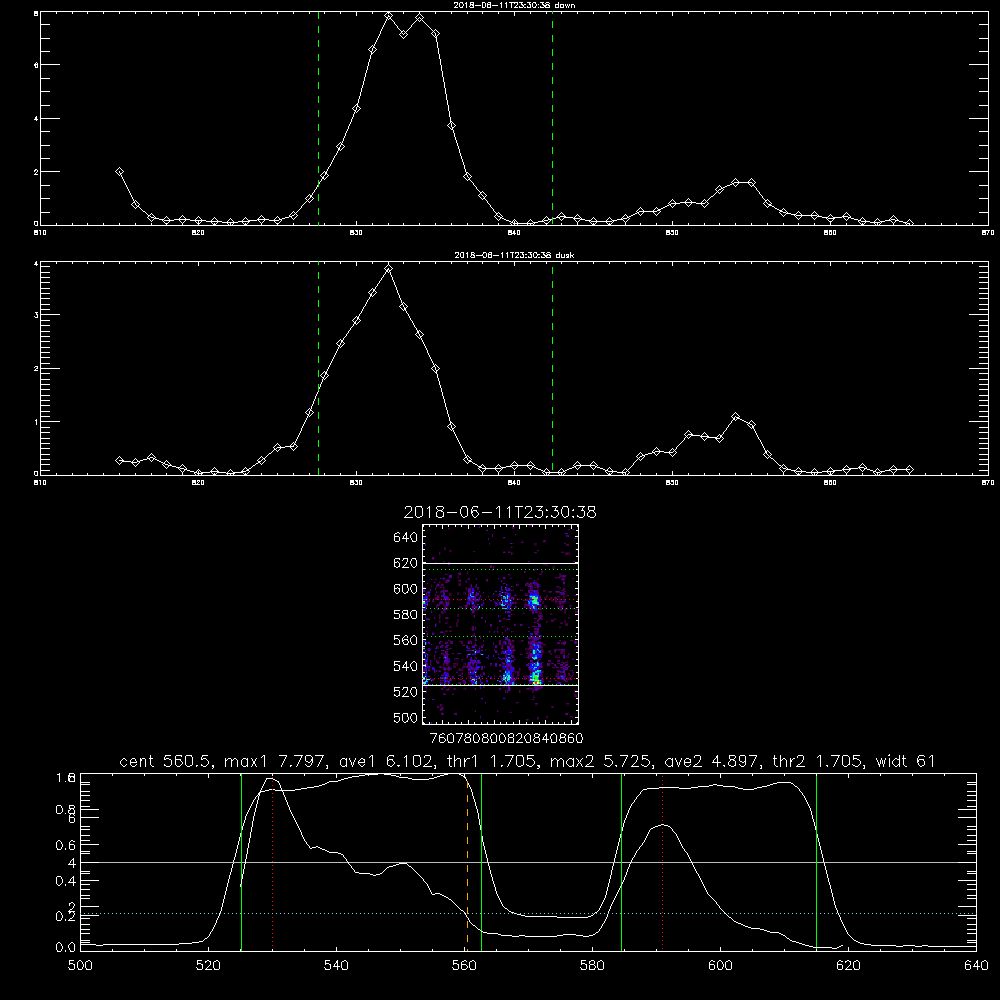Viewport: 1000px width, 1000px height.
Task: Click the heatmap x-axis labels 760780800820840860
Action: pos(506,738)
